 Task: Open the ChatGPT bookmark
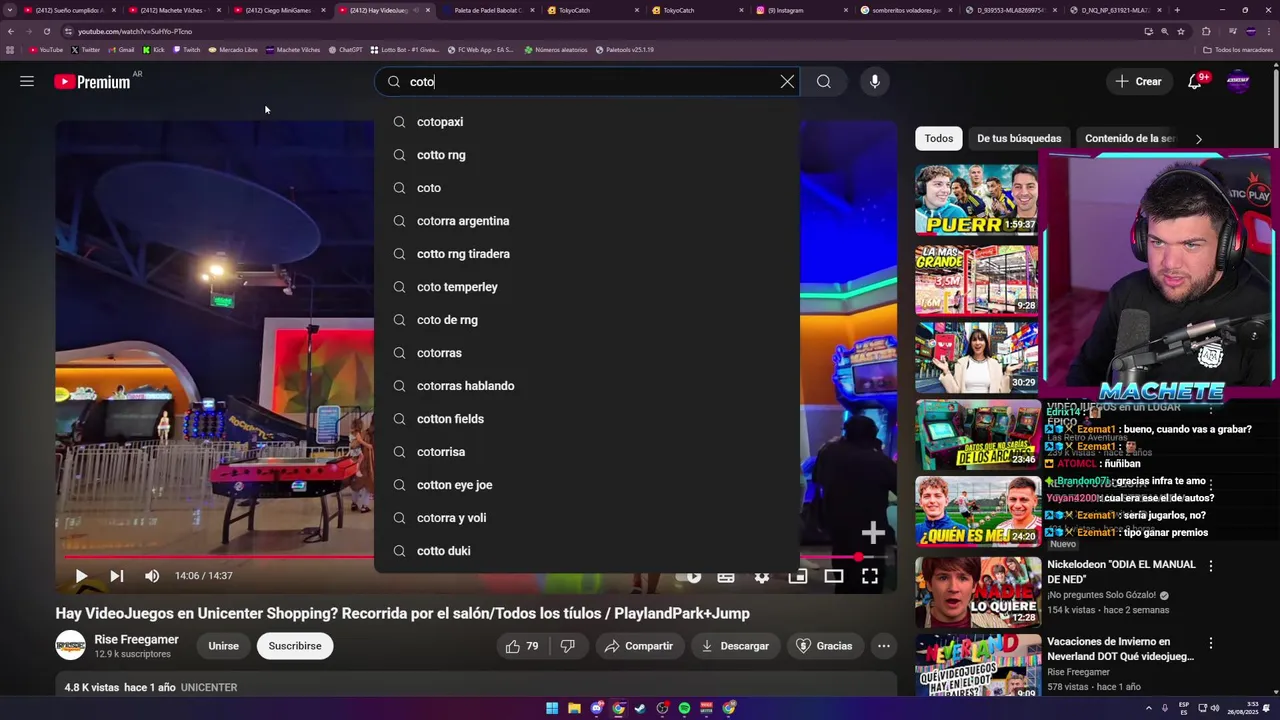pos(345,49)
